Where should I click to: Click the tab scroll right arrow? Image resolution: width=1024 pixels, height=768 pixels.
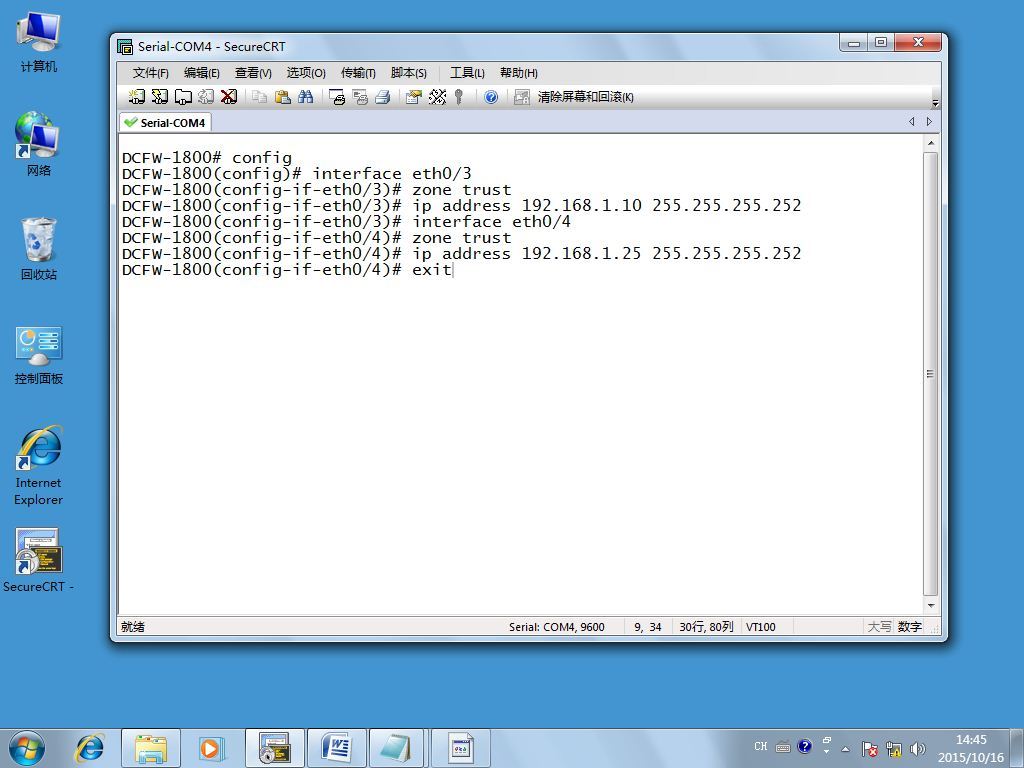pos(929,121)
